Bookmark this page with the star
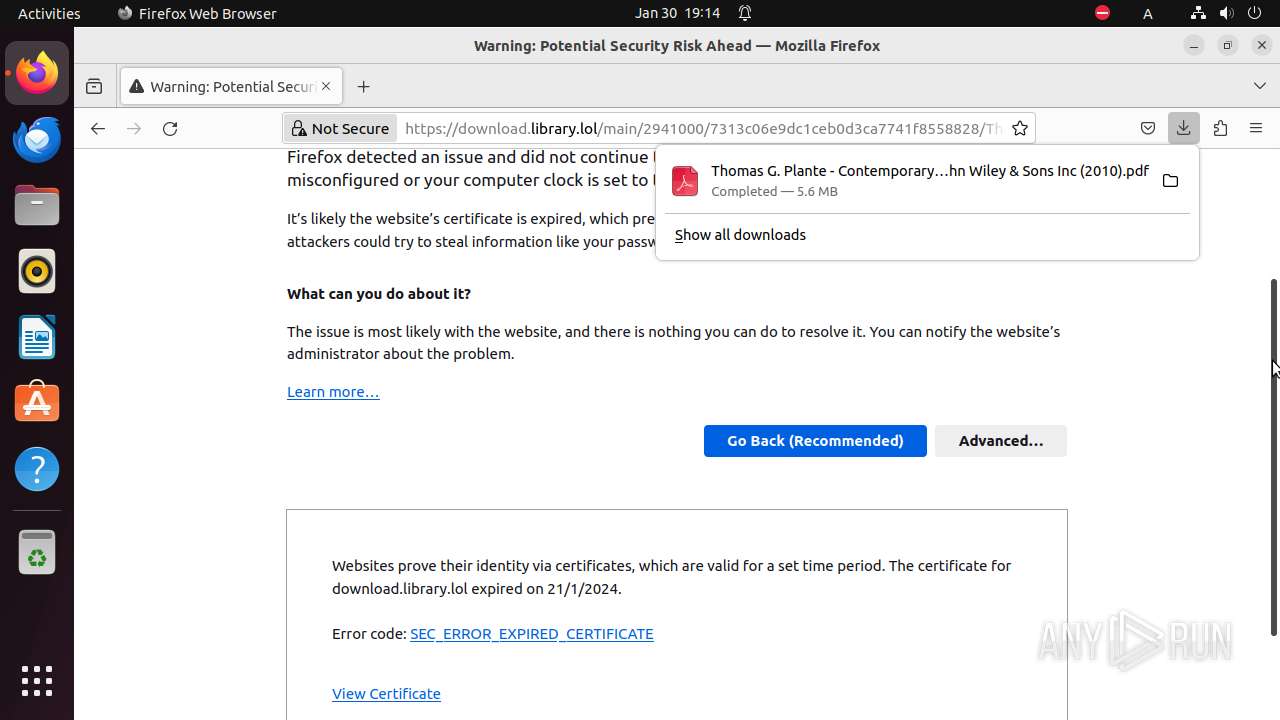1280x720 pixels. [x=1019, y=128]
